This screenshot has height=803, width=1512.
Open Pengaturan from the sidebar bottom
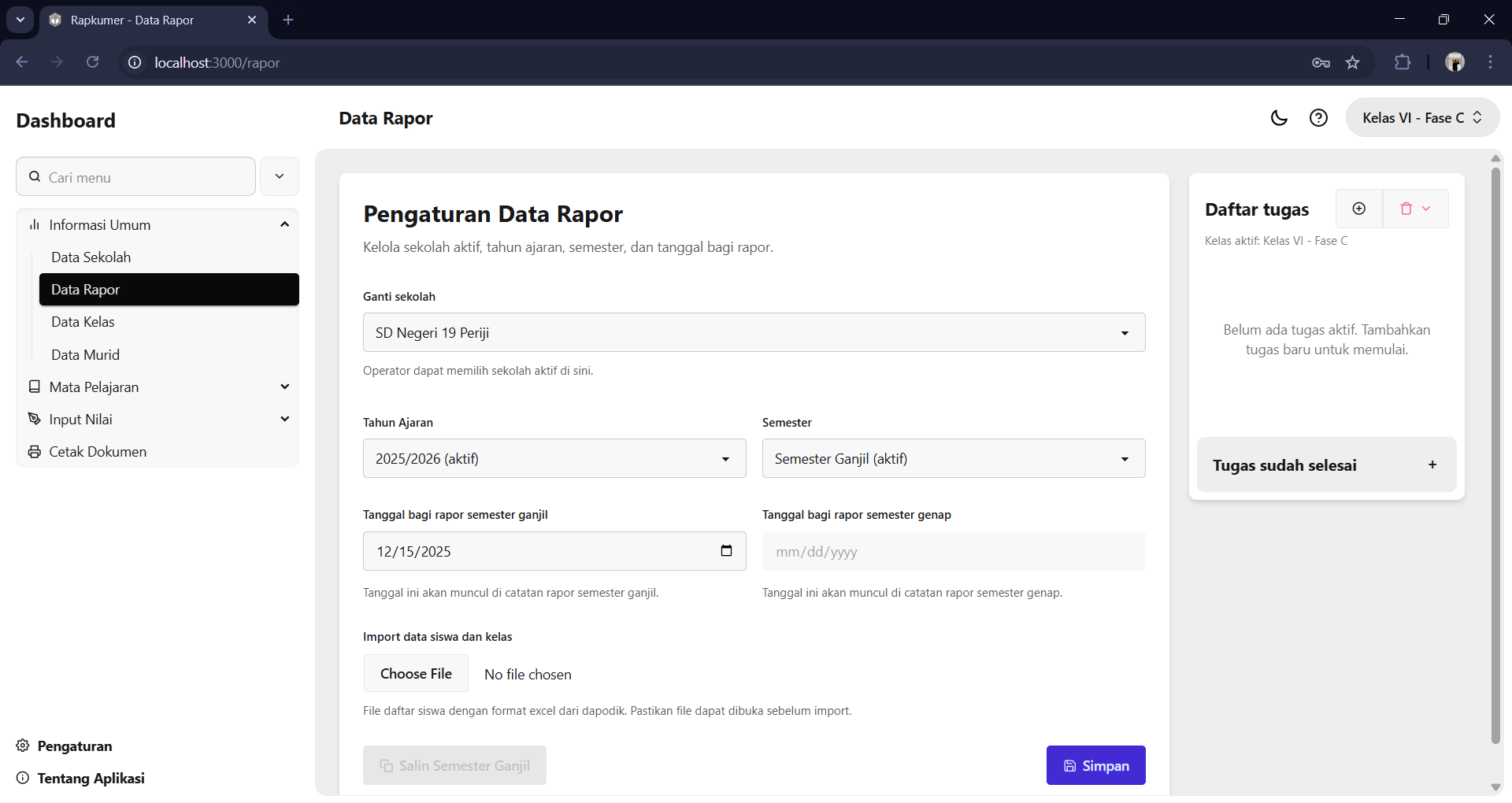click(74, 746)
